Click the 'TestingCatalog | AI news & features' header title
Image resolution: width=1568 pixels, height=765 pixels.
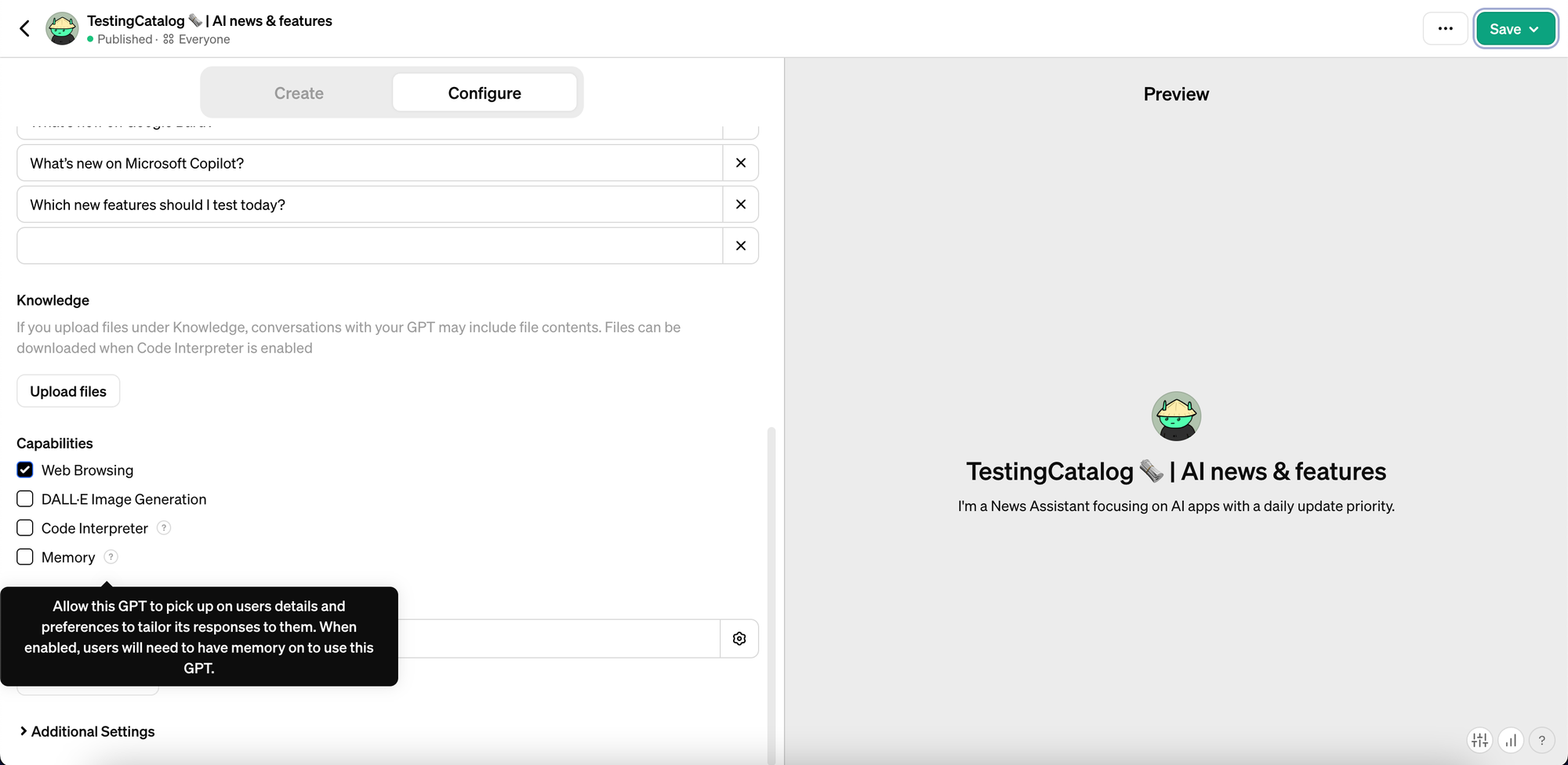click(209, 20)
